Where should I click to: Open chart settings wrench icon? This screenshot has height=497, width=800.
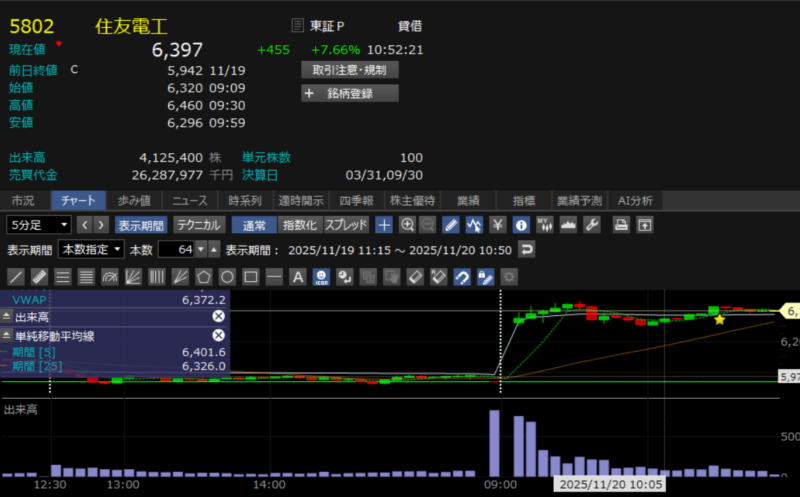click(591, 225)
